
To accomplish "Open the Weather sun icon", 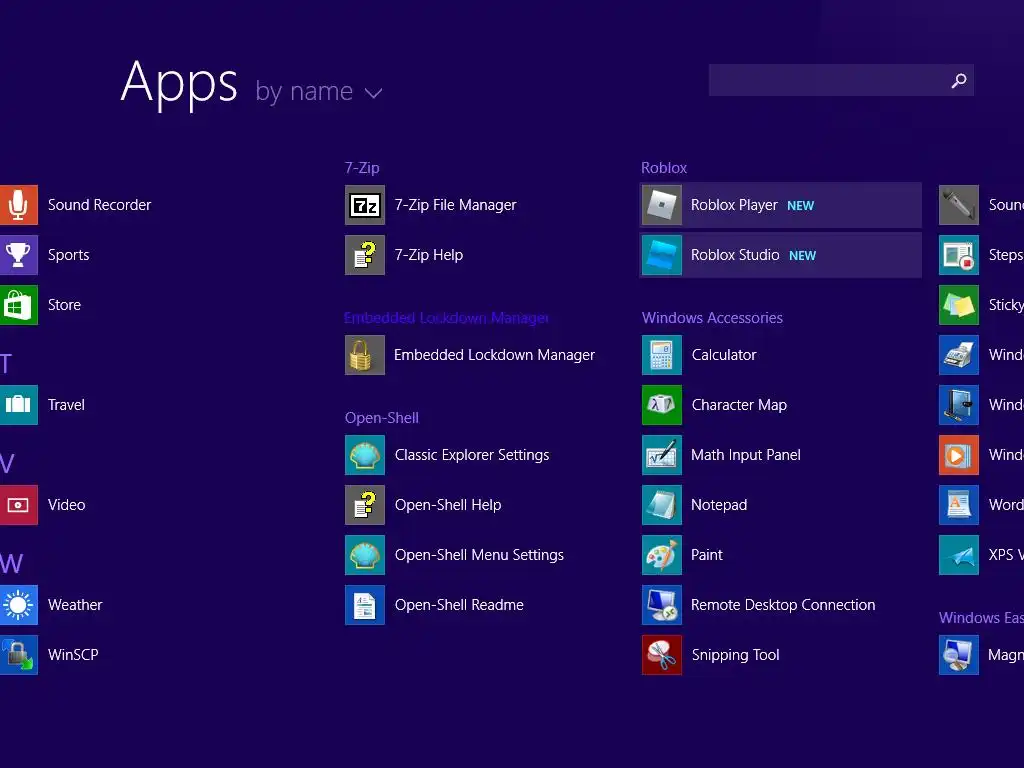I will 18,605.
